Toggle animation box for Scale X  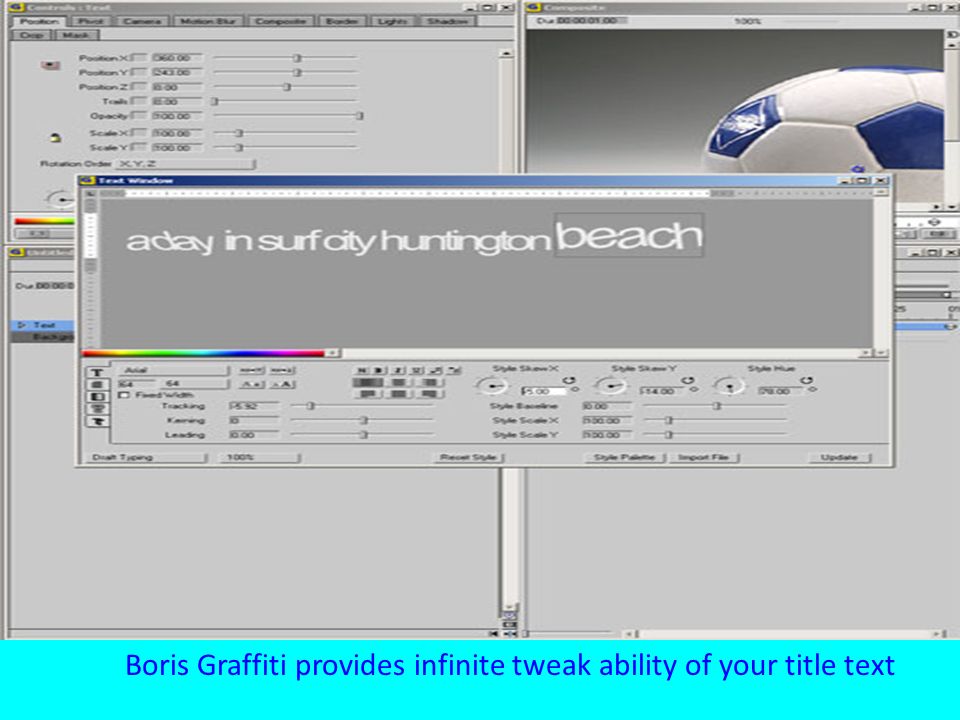[140, 133]
